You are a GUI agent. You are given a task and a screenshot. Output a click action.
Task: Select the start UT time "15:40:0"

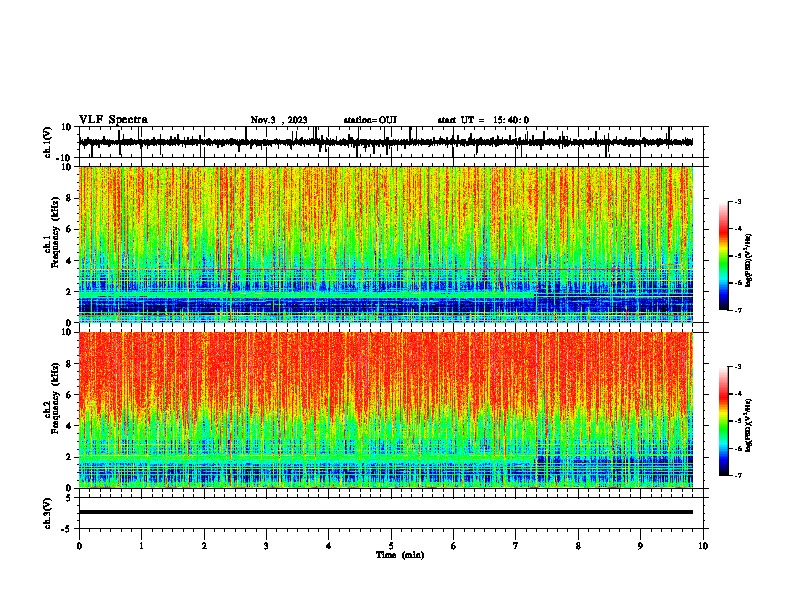coord(511,120)
